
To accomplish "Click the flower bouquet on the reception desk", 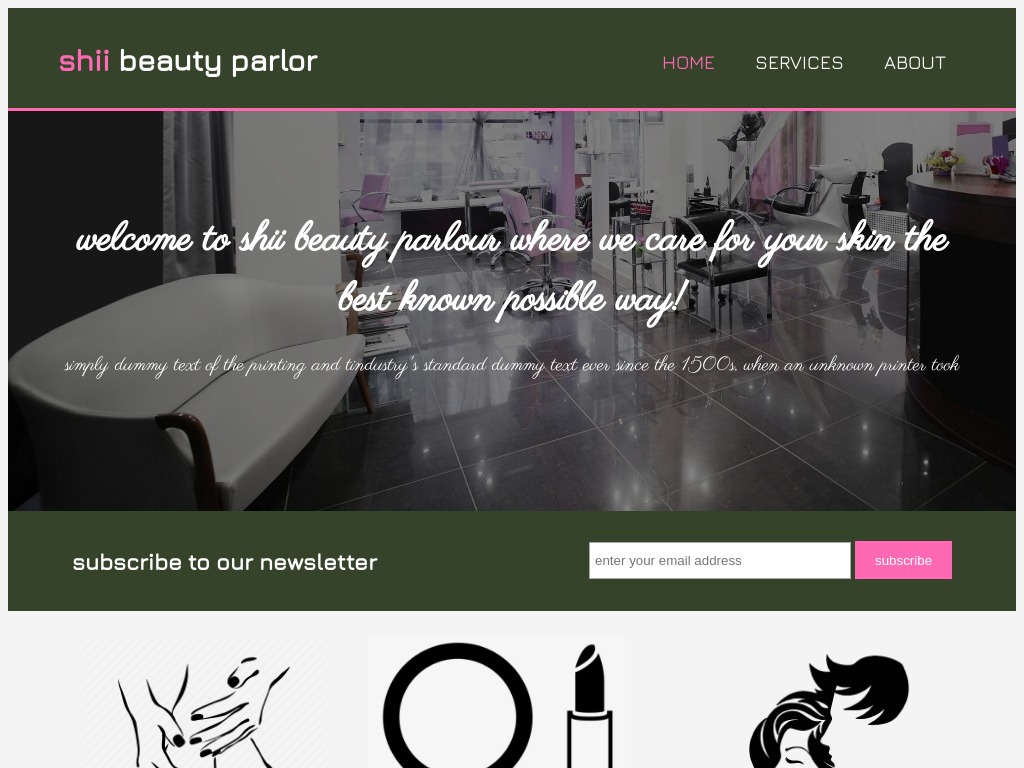I will point(943,161).
